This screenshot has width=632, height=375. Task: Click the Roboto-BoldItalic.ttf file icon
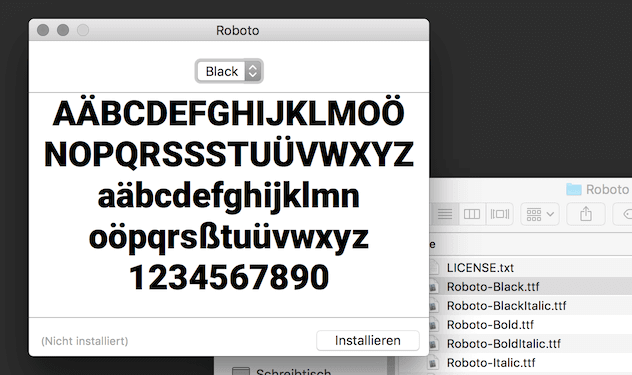pyautogui.click(x=434, y=344)
